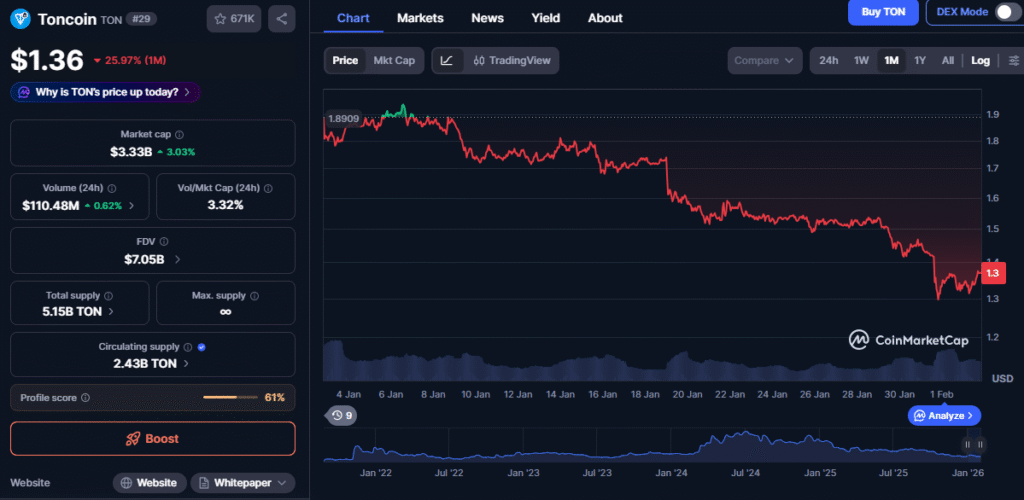The width and height of the screenshot is (1024, 500).
Task: Enable Log scale on the chart
Action: [x=980, y=60]
